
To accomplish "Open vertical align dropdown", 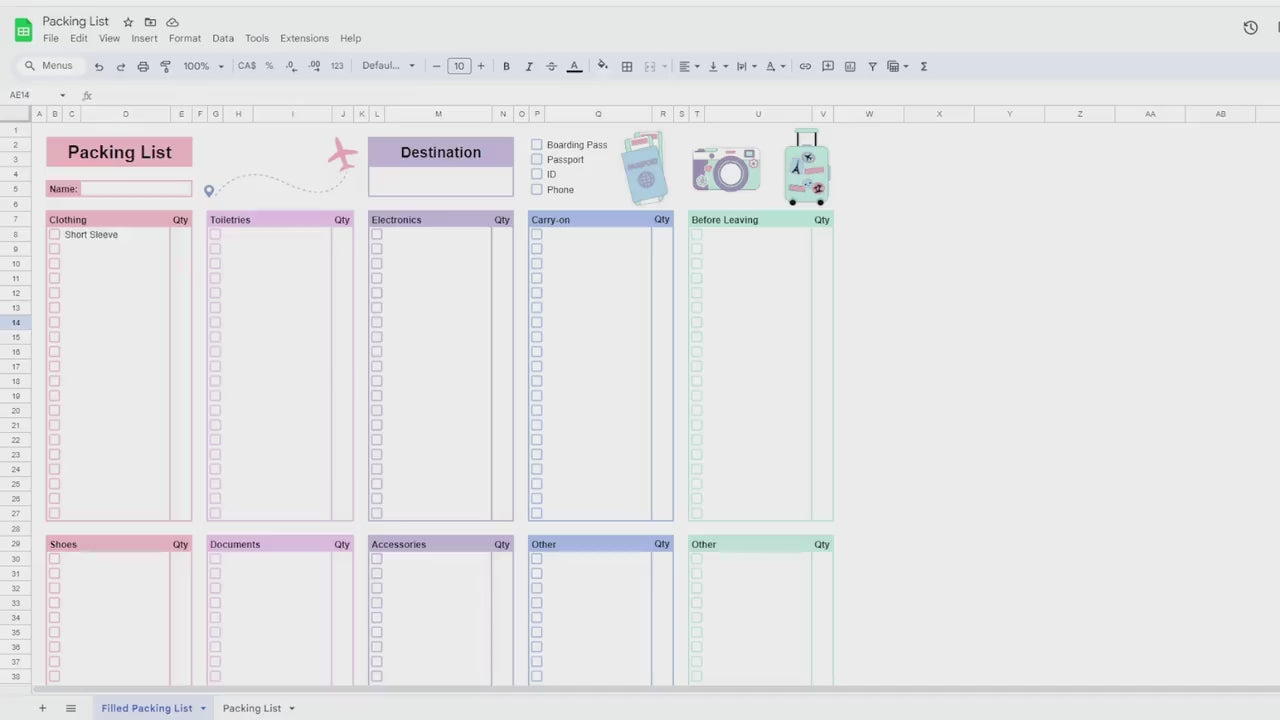I will point(718,66).
